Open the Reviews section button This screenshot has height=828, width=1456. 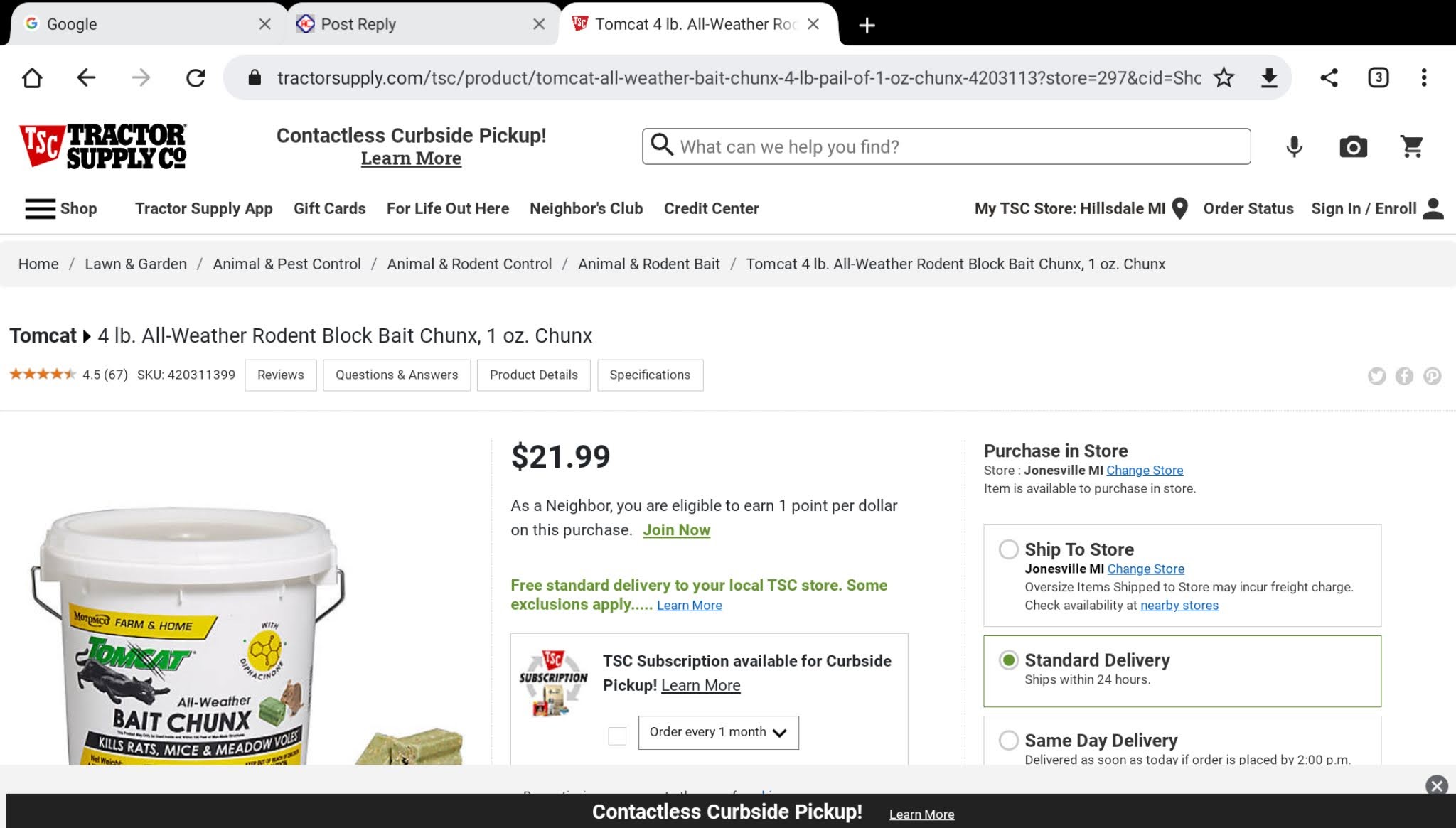[x=280, y=375]
